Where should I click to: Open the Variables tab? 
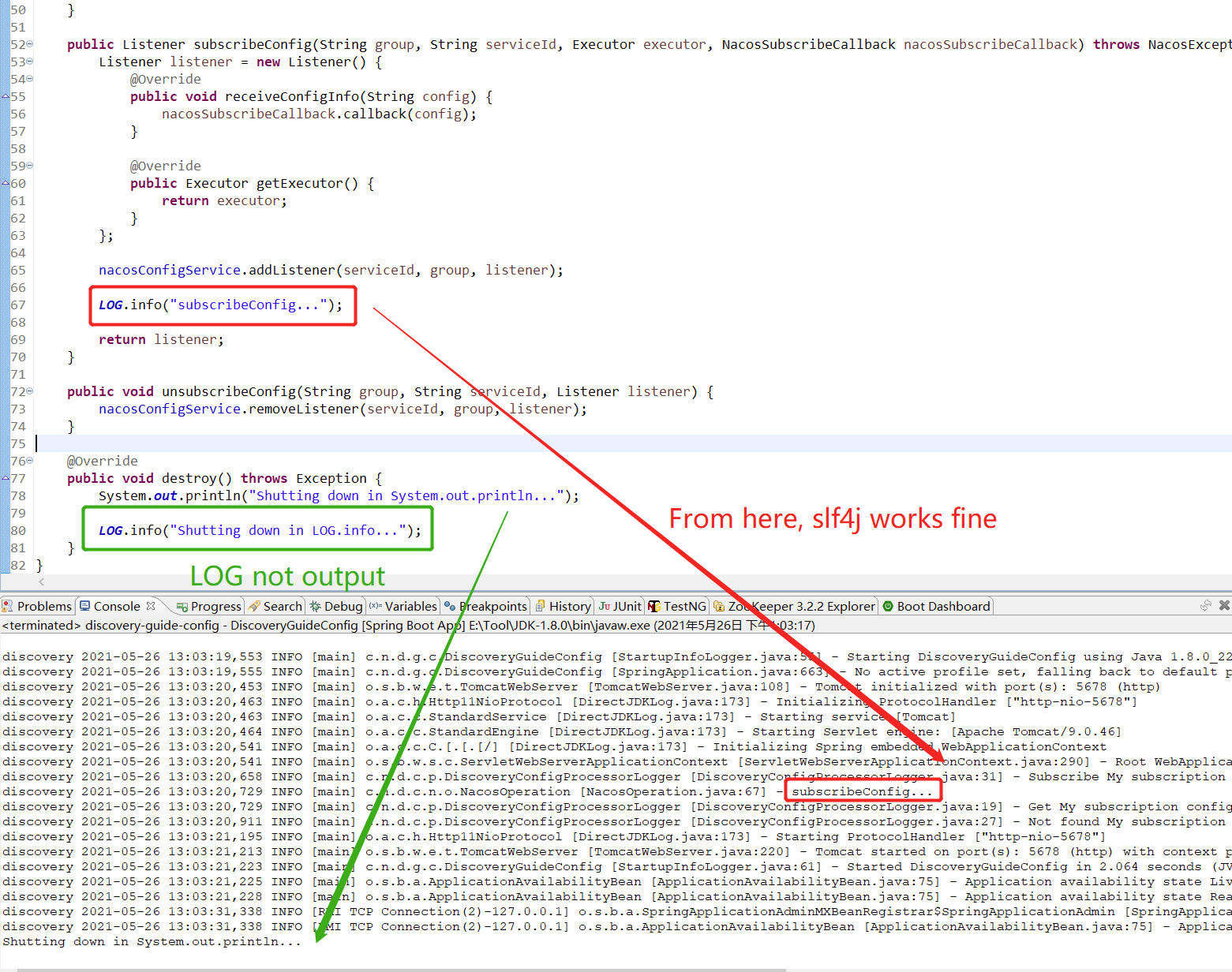403,606
